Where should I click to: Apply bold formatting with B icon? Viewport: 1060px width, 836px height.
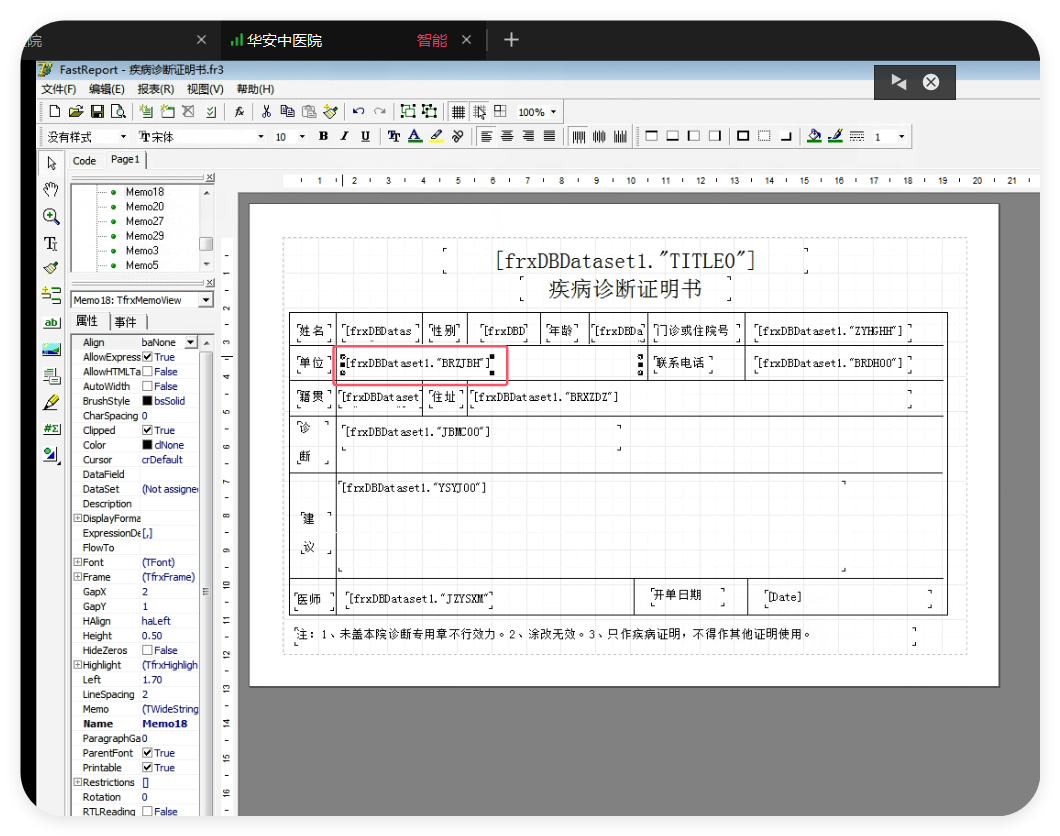pyautogui.click(x=324, y=137)
